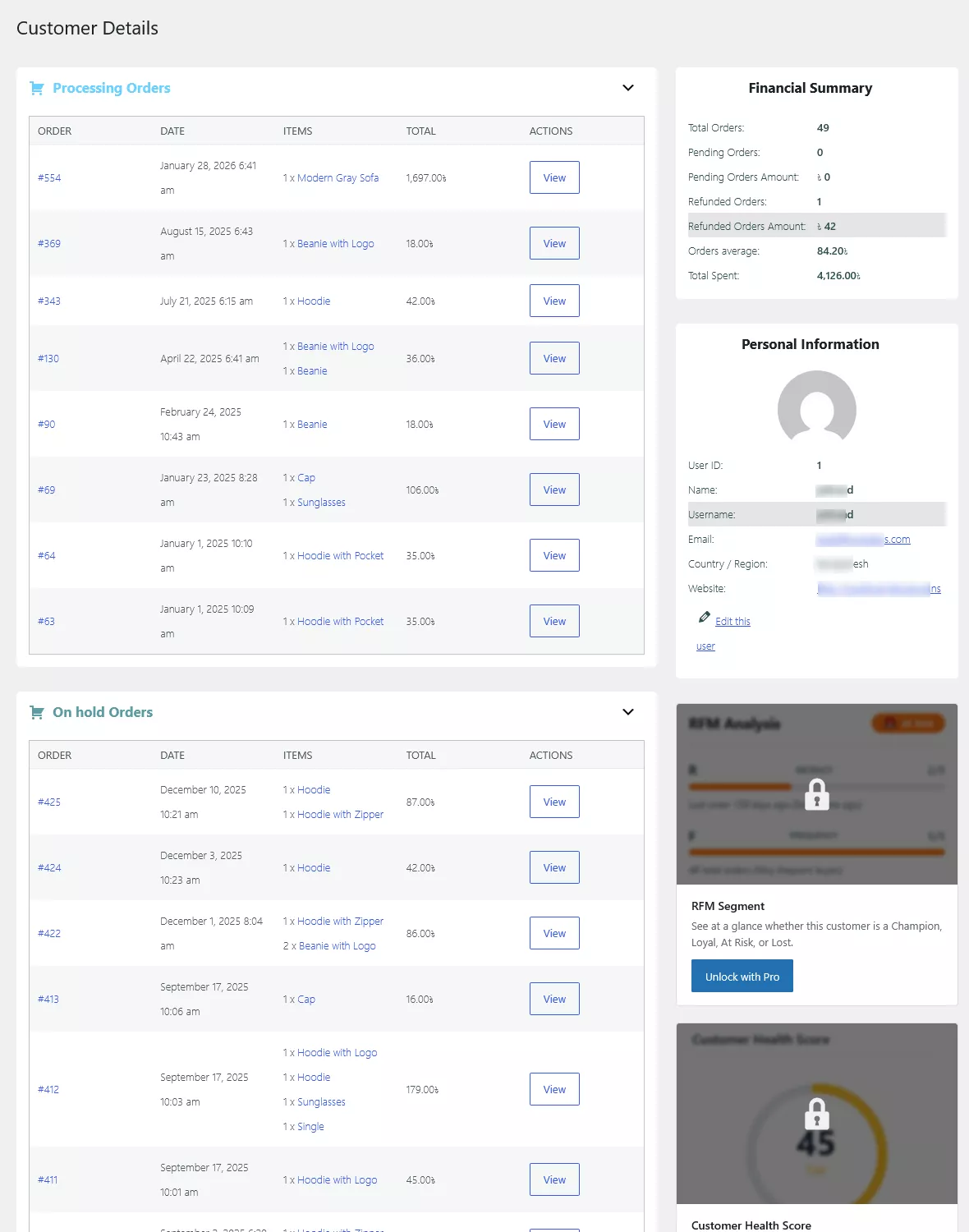
Task: Open order number #69 link
Action: 47,490
